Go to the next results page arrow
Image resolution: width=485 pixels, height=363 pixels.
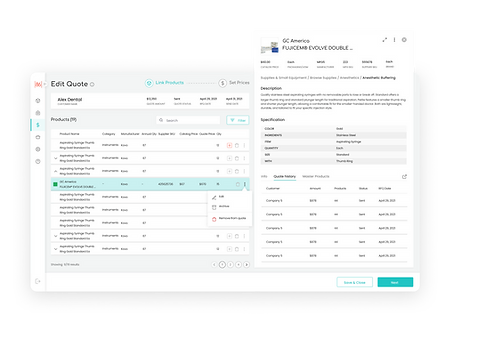247,265
